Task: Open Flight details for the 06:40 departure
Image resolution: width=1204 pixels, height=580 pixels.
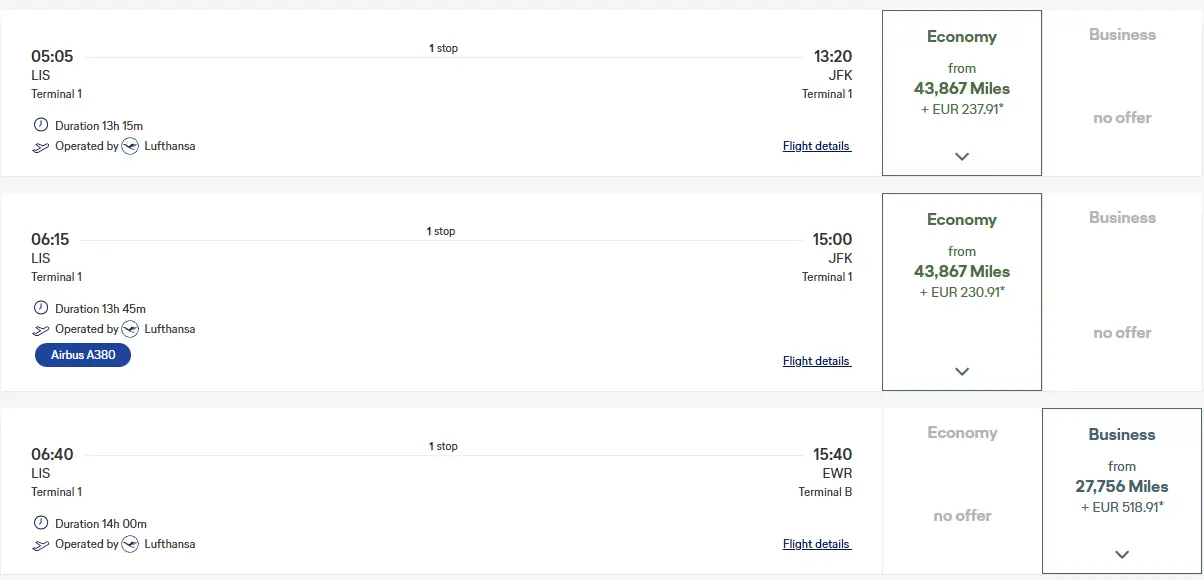Action: point(817,544)
